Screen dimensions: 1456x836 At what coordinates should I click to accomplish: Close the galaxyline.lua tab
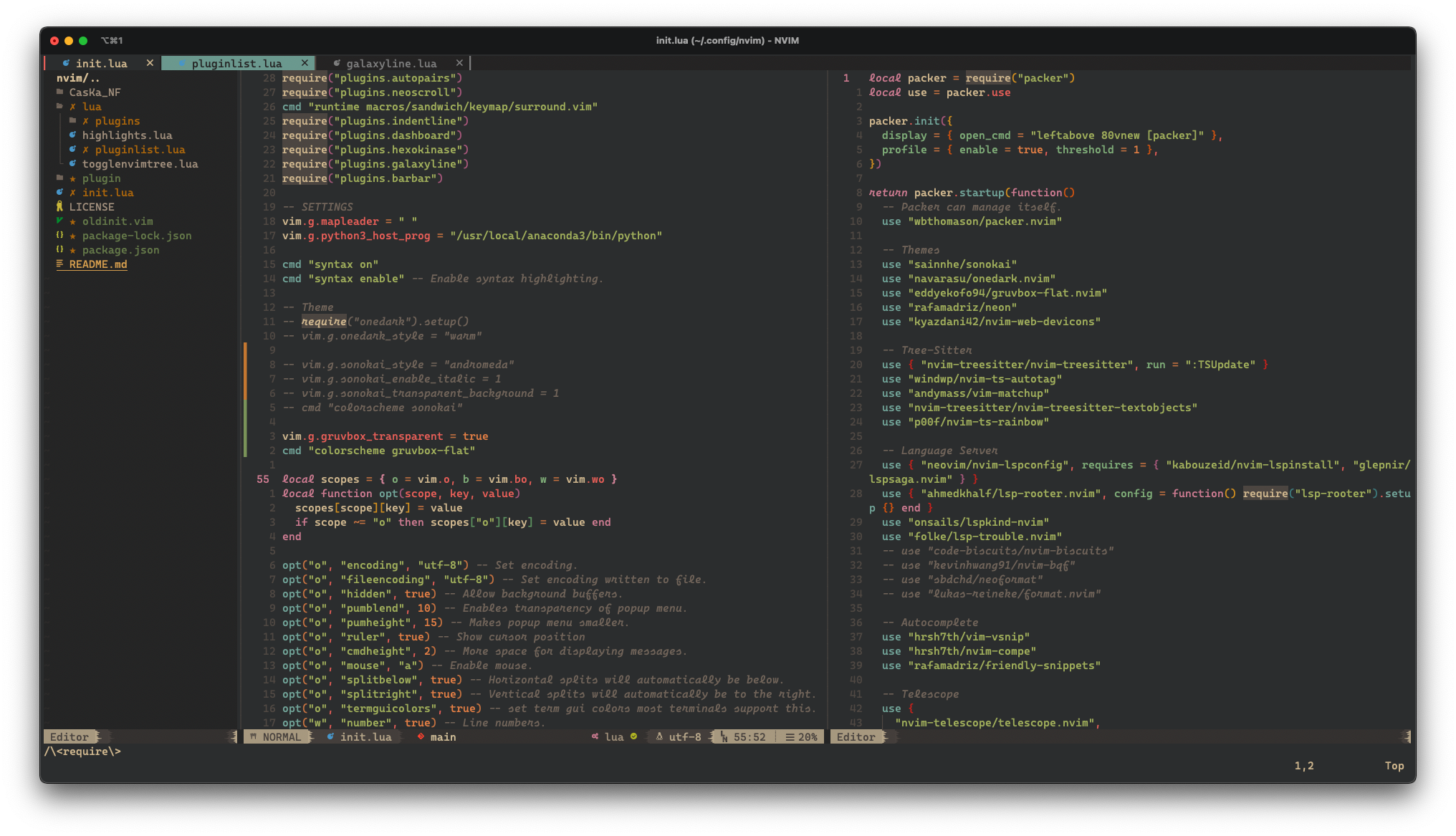pos(459,63)
